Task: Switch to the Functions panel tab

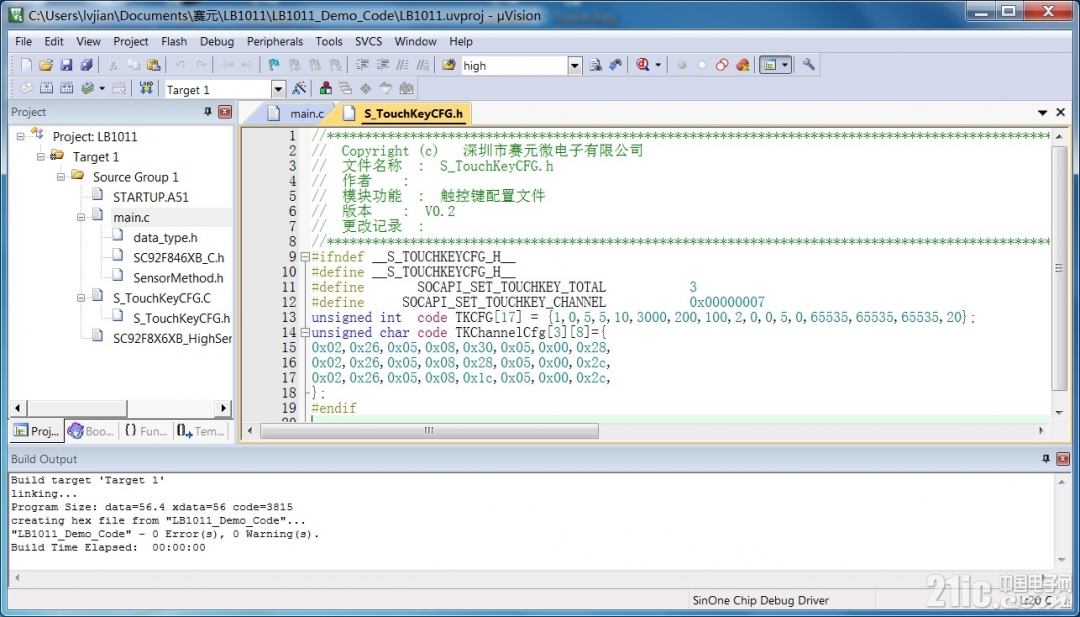Action: click(145, 431)
